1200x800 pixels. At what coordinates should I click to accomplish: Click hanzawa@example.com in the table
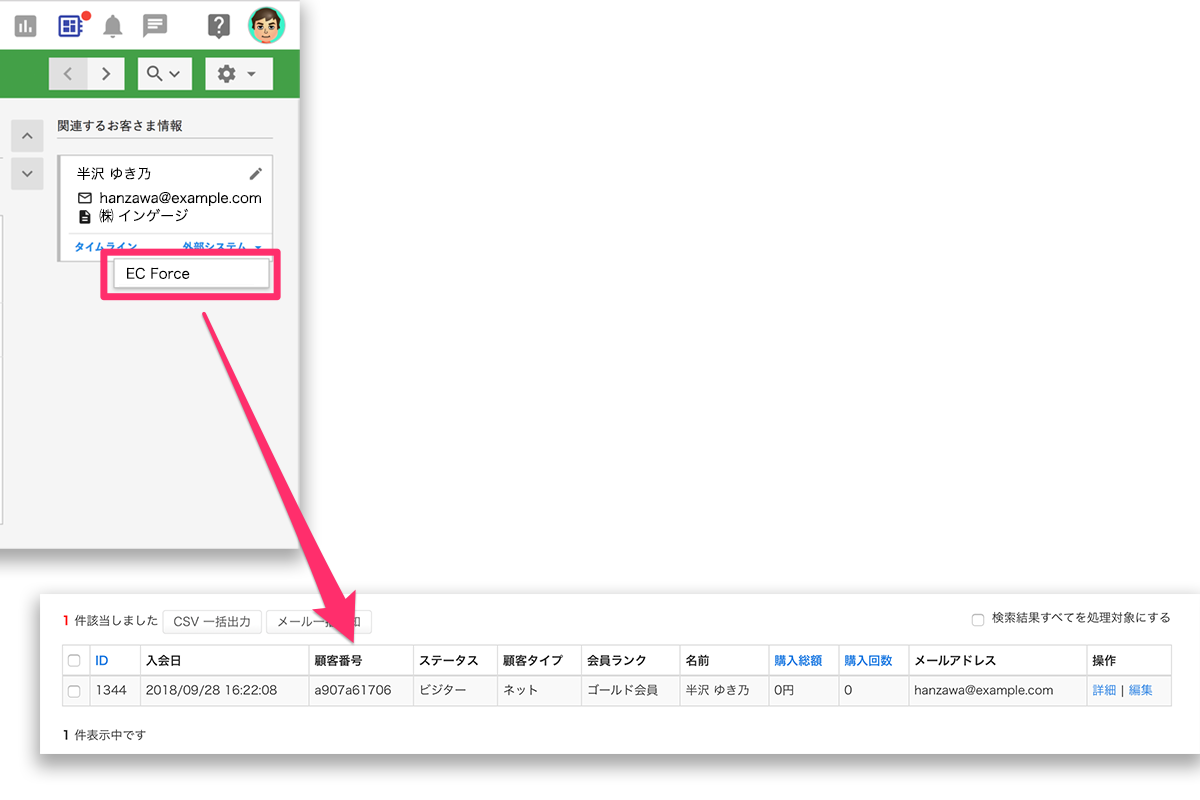pyautogui.click(x=984, y=690)
